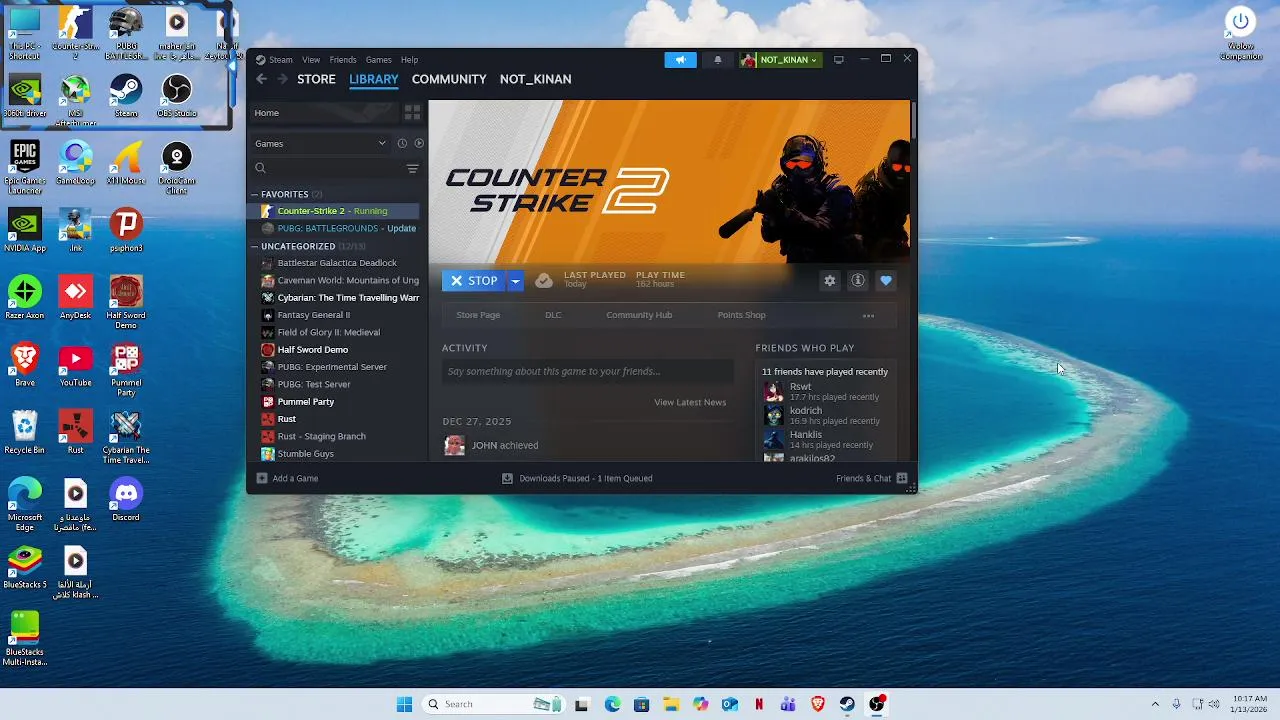Open Downloads Paused status
1280x720 pixels.
click(x=577, y=478)
